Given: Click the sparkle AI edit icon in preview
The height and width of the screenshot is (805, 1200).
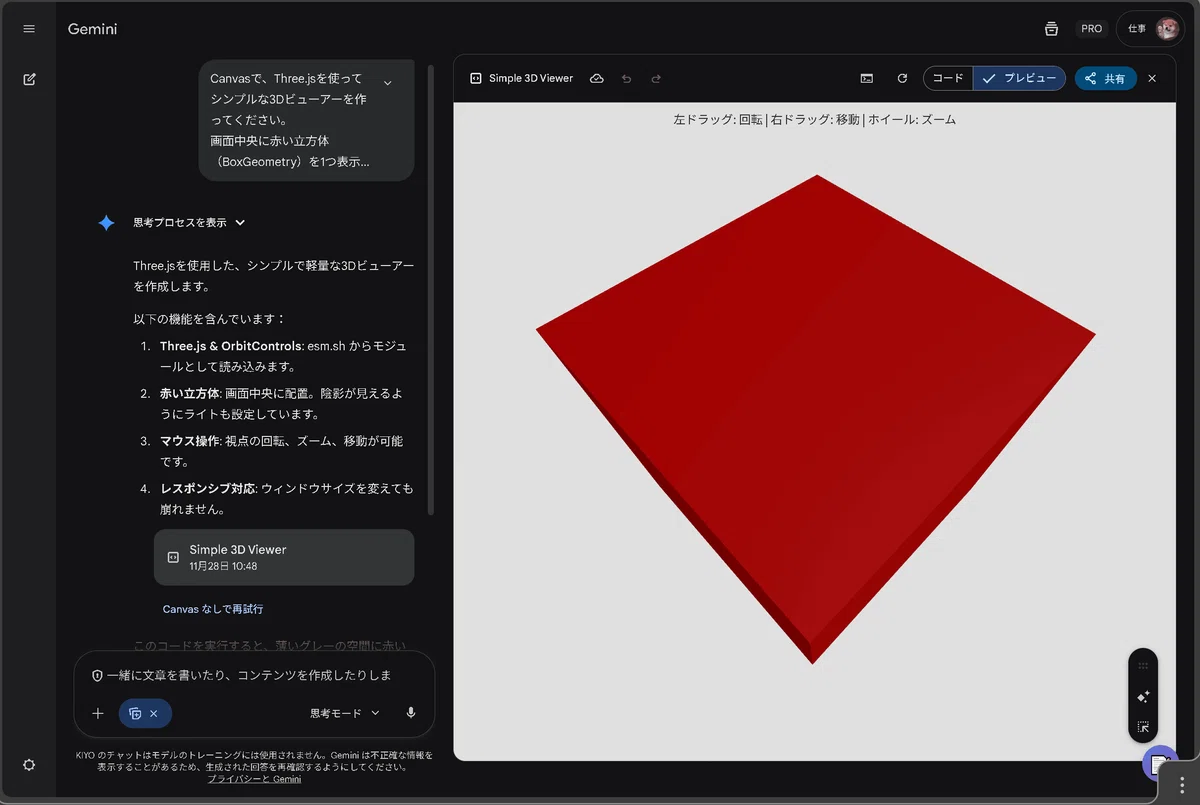Looking at the screenshot, I should click(1143, 697).
